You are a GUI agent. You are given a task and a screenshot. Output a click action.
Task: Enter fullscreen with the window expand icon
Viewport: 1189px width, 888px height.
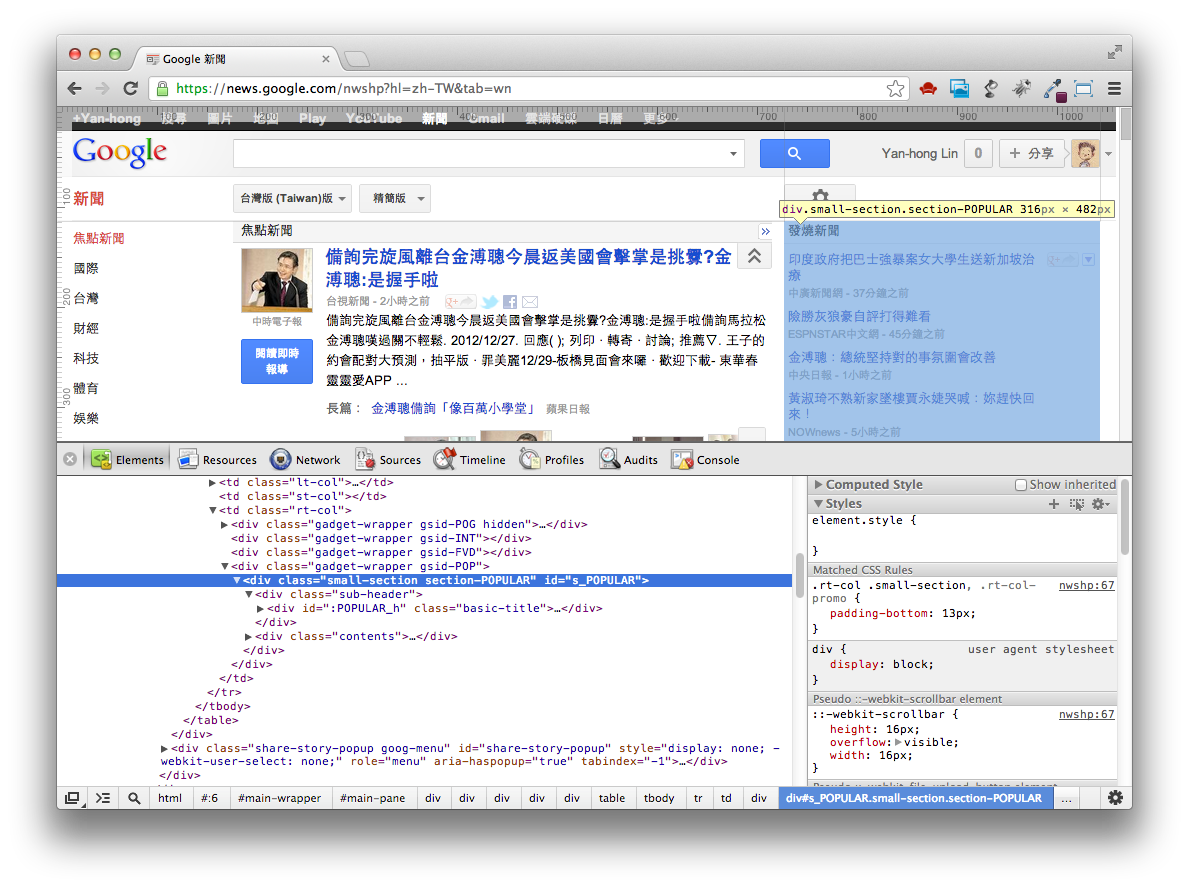1114,52
